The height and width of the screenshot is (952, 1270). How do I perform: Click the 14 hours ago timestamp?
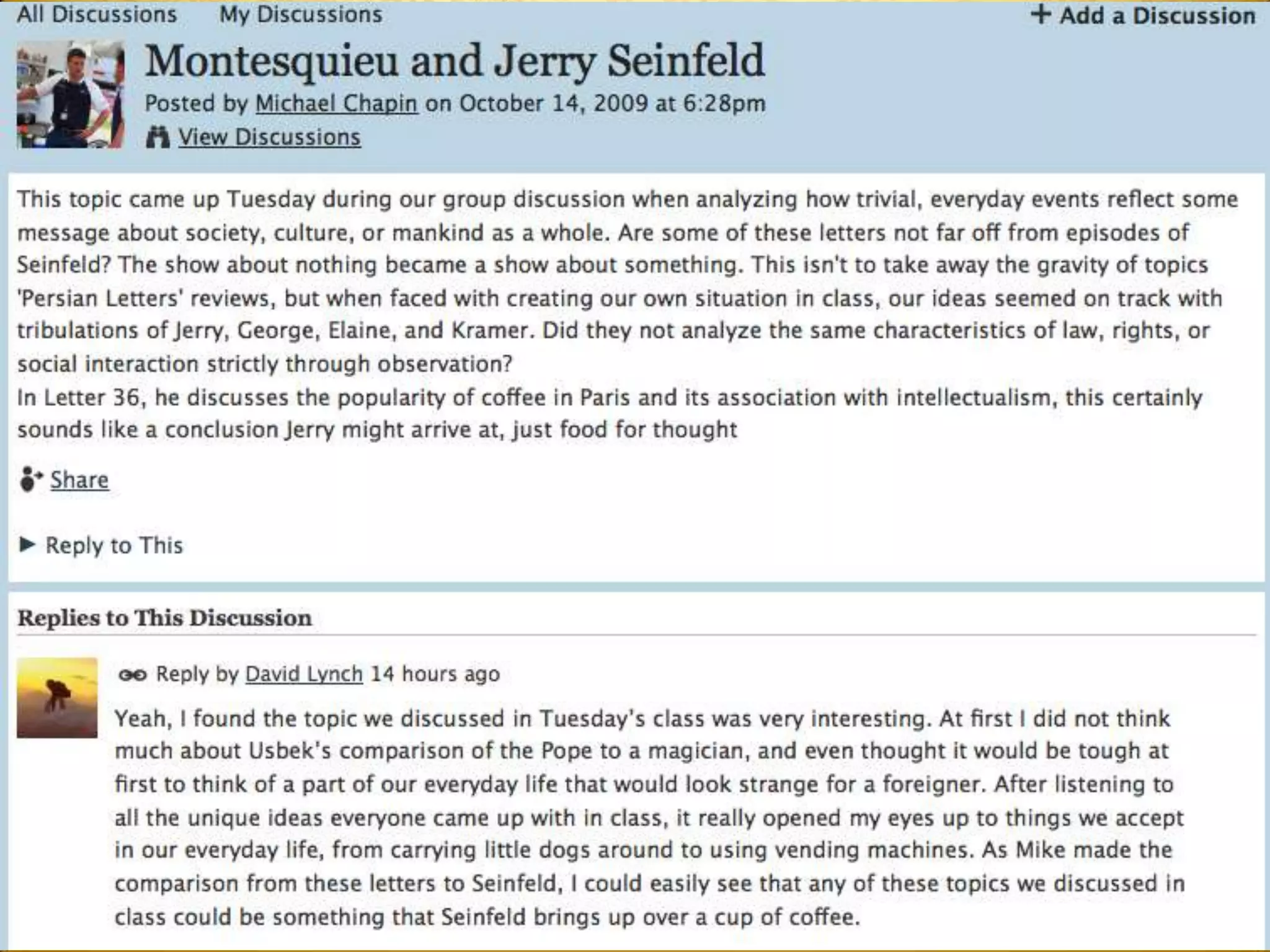coord(435,674)
